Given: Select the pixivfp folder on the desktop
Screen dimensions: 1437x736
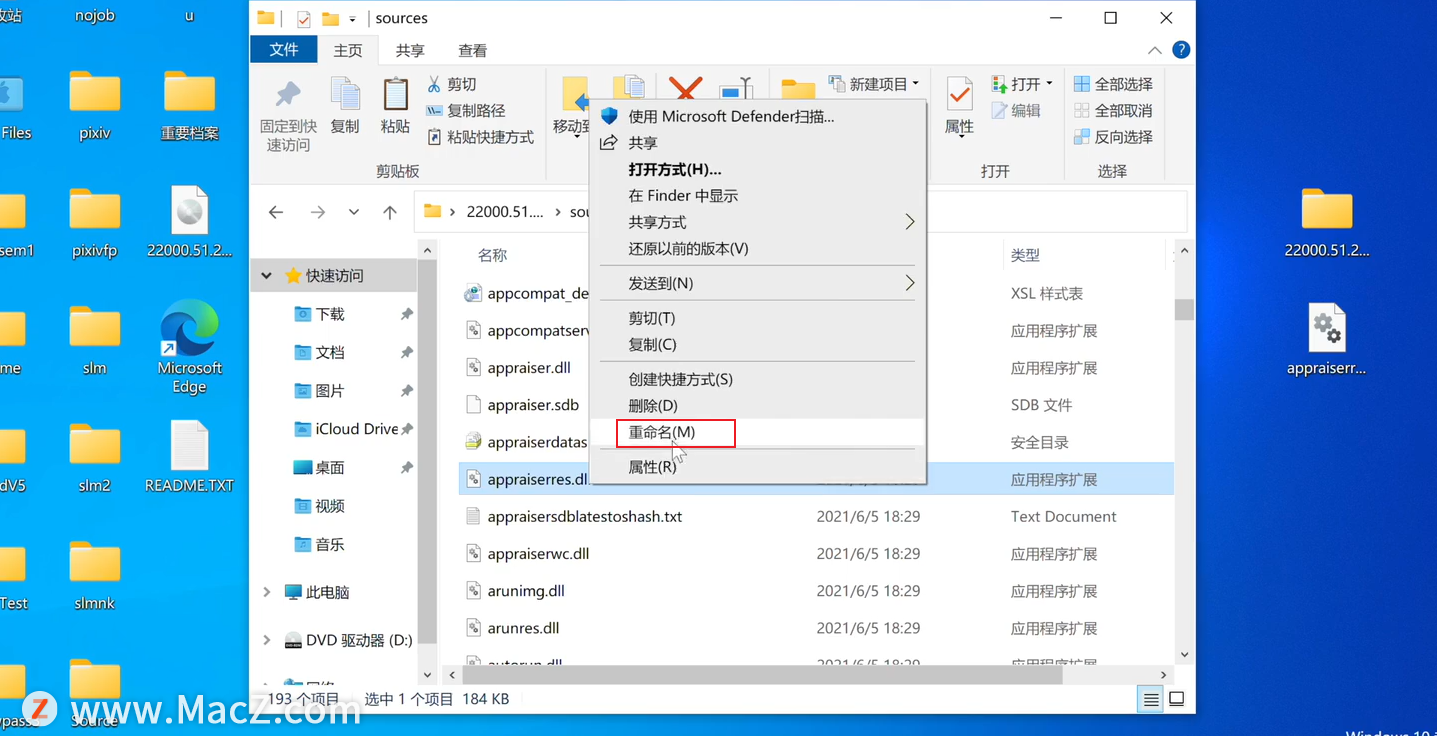Looking at the screenshot, I should (95, 223).
